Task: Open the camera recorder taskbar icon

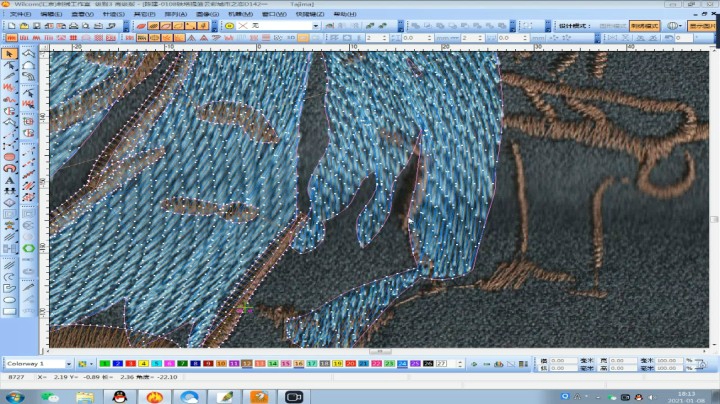Action: pos(293,397)
